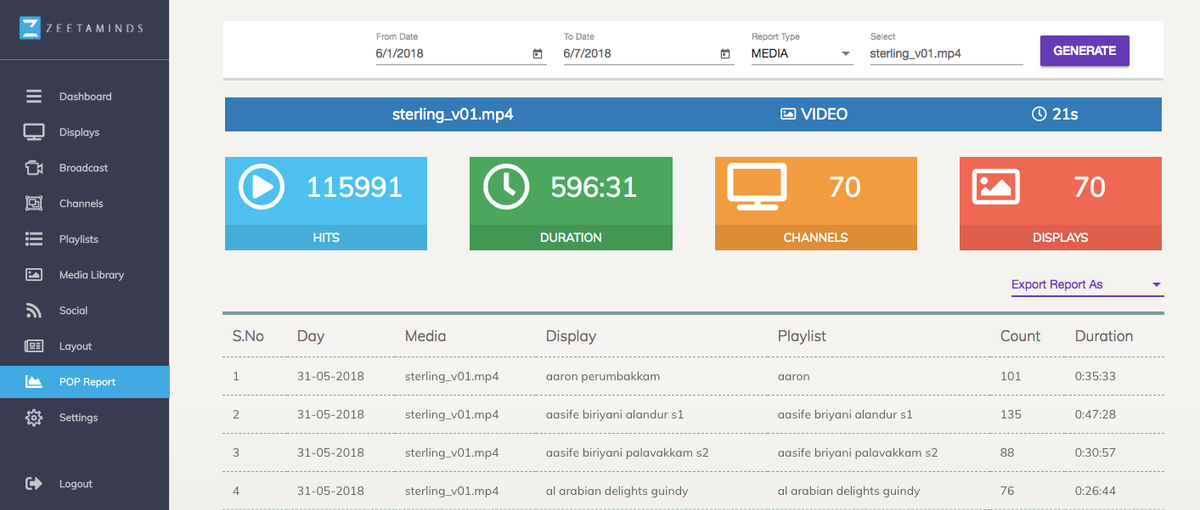The width and height of the screenshot is (1200, 510).
Task: Click the Dashboard hamburger icon
Action: (34, 97)
